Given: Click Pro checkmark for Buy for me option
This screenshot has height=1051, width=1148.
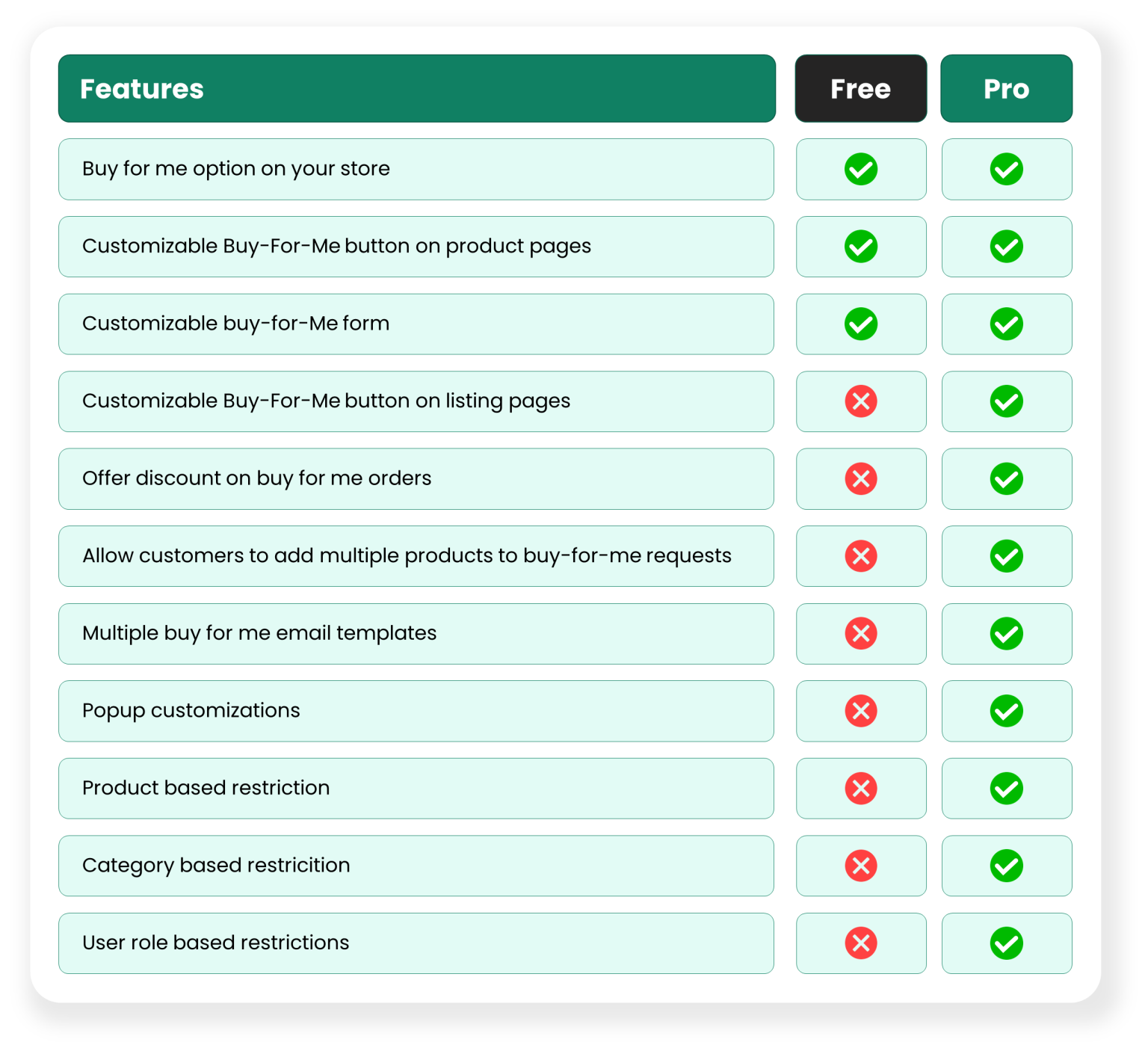Looking at the screenshot, I should [x=1007, y=169].
